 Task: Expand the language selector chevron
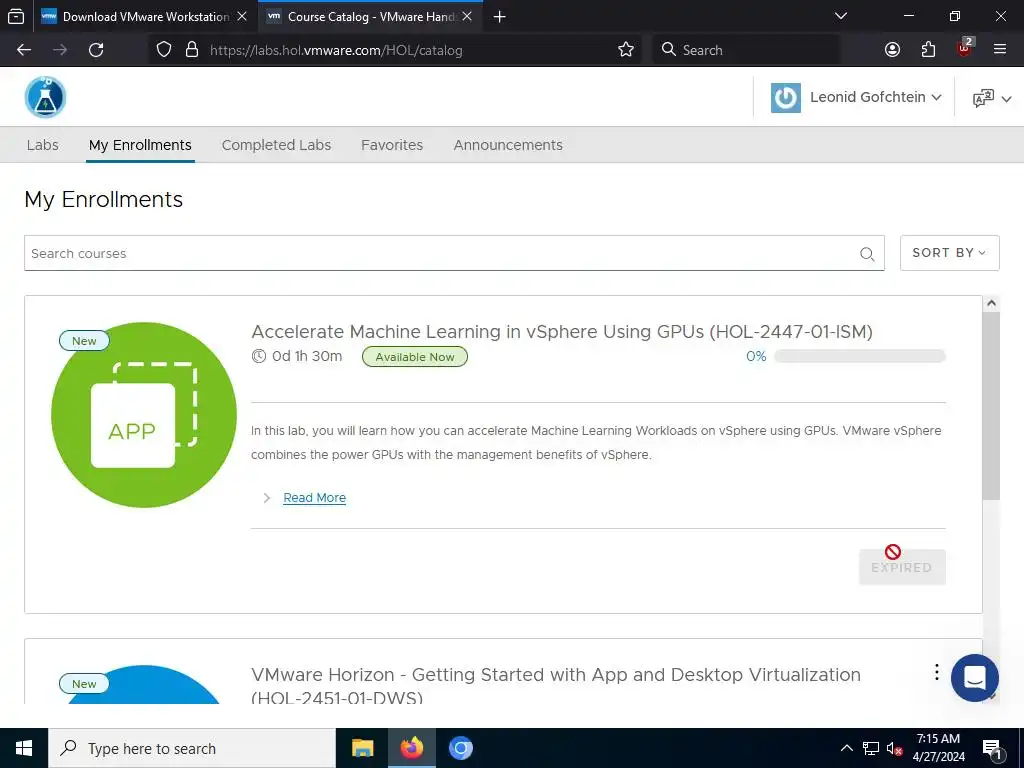(x=1006, y=99)
